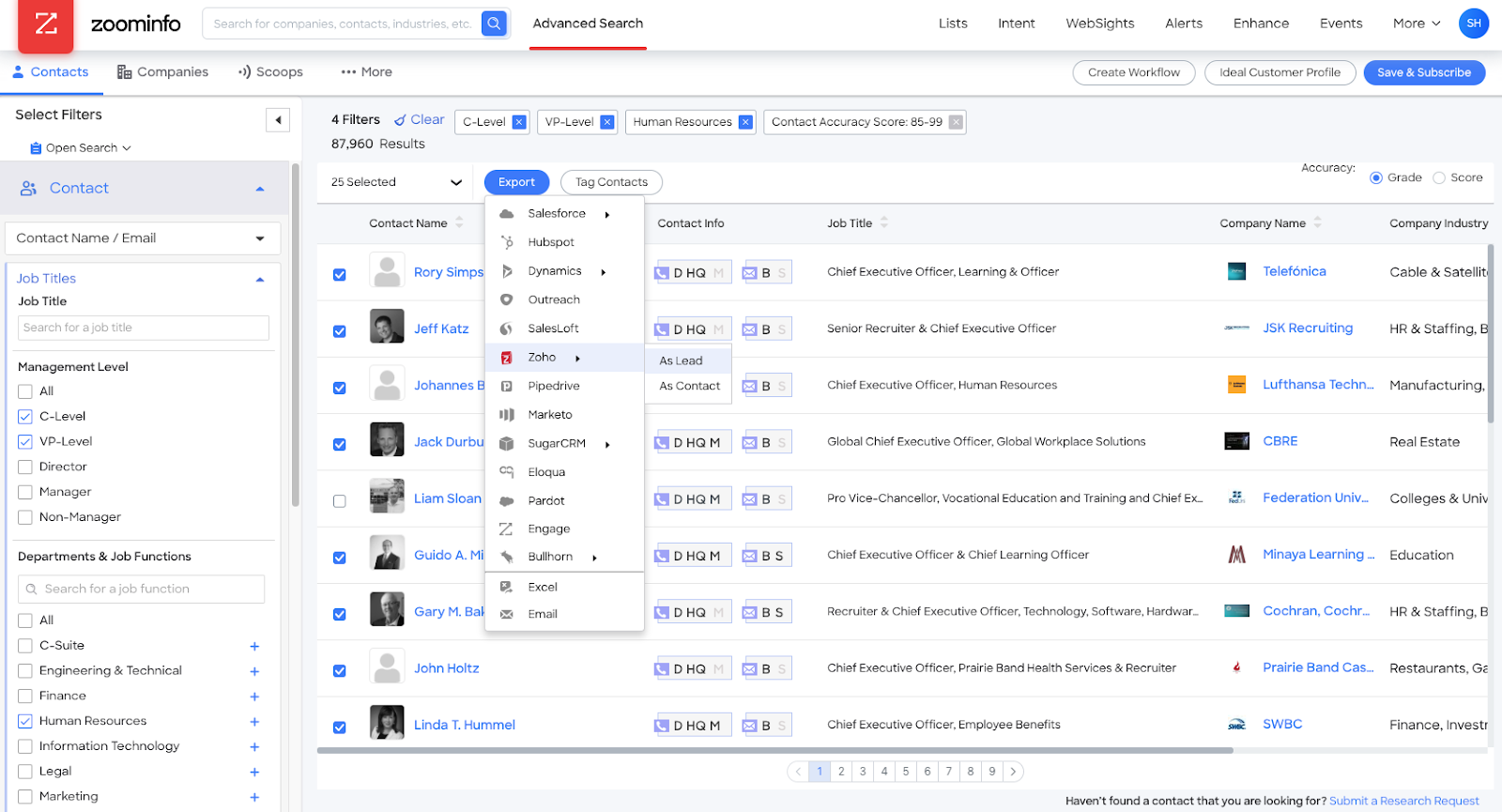Expand the Contact Name / Email dropdown
1502x812 pixels.
click(x=143, y=238)
